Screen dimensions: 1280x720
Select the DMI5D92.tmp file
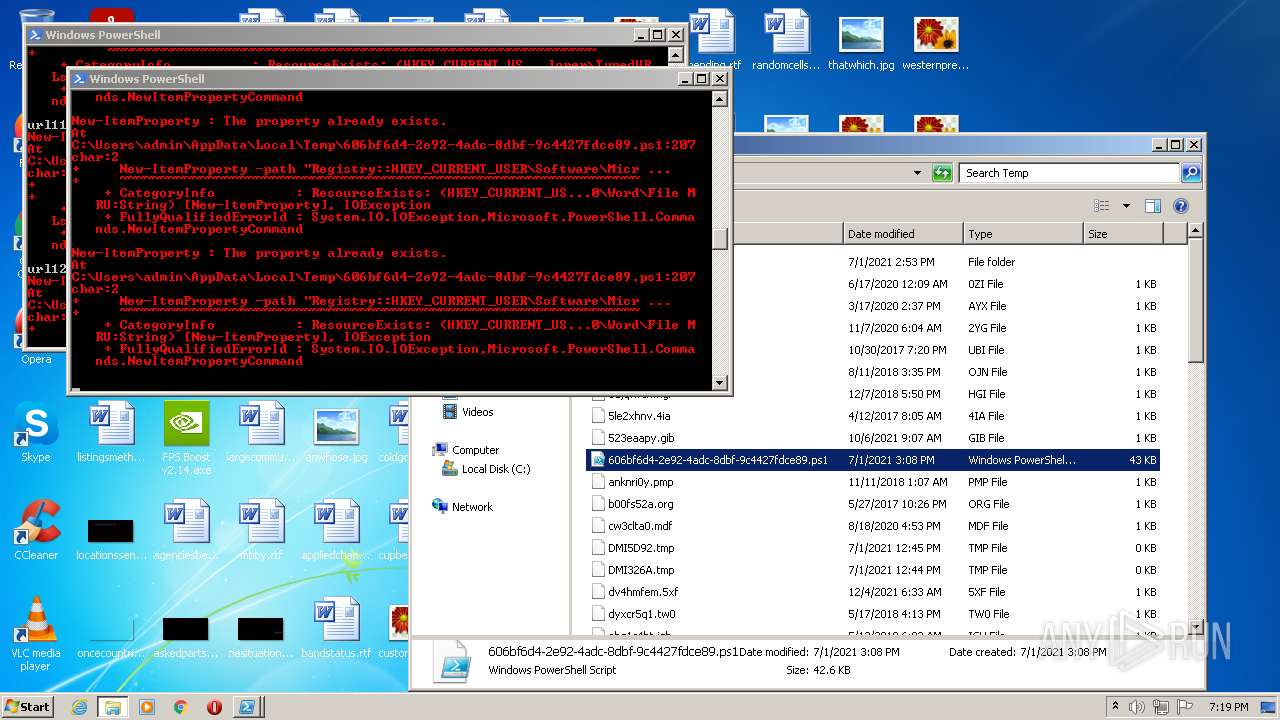(873, 548)
